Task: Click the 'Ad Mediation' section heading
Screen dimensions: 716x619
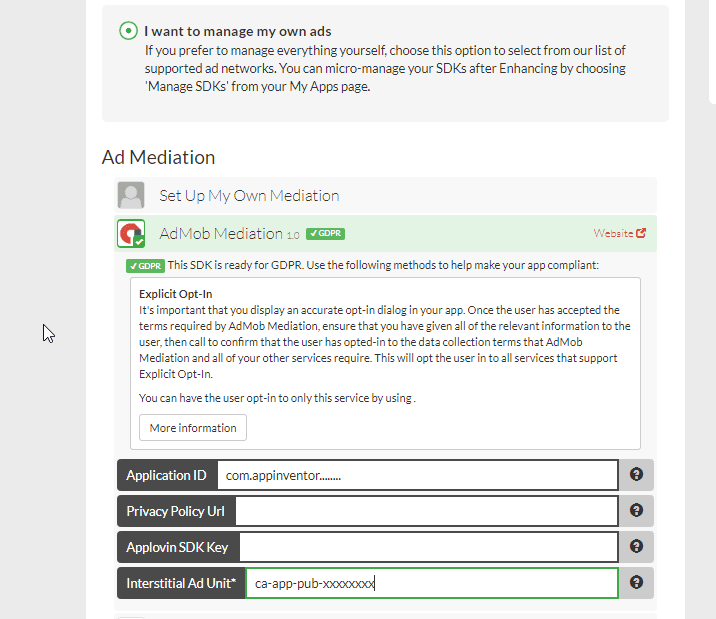Action: point(158,157)
